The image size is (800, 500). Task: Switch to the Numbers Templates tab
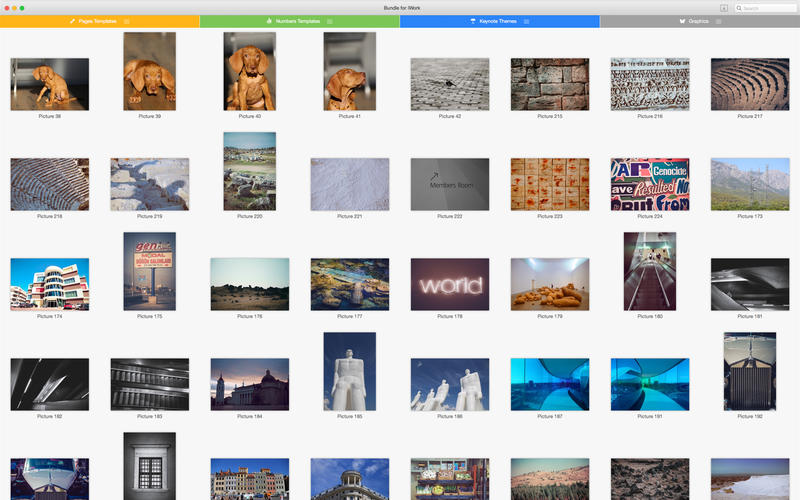click(x=299, y=21)
